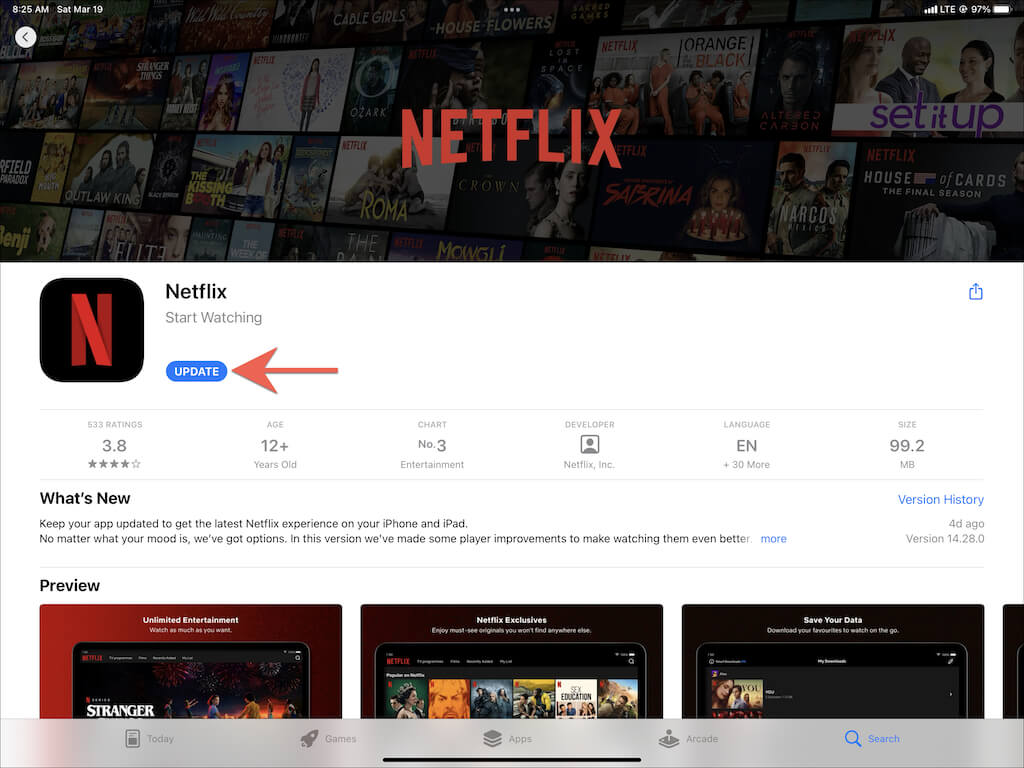Tap the three-dot multitasking indicator
Viewport: 1024px width, 768px height.
coord(512,10)
